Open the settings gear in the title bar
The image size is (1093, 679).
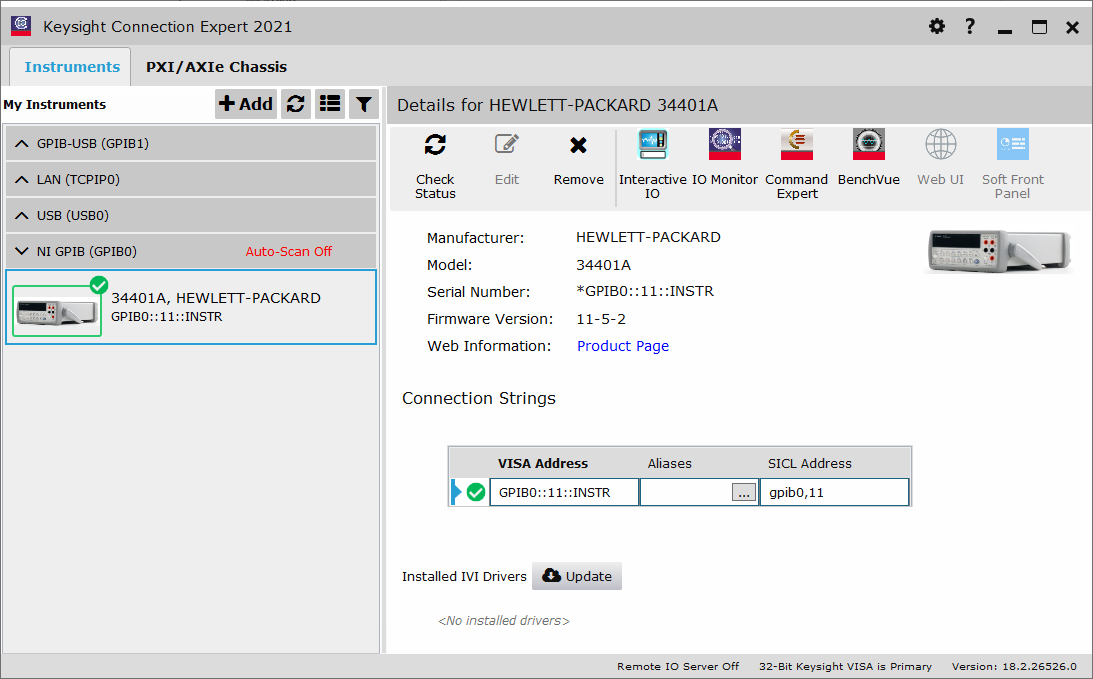(937, 27)
